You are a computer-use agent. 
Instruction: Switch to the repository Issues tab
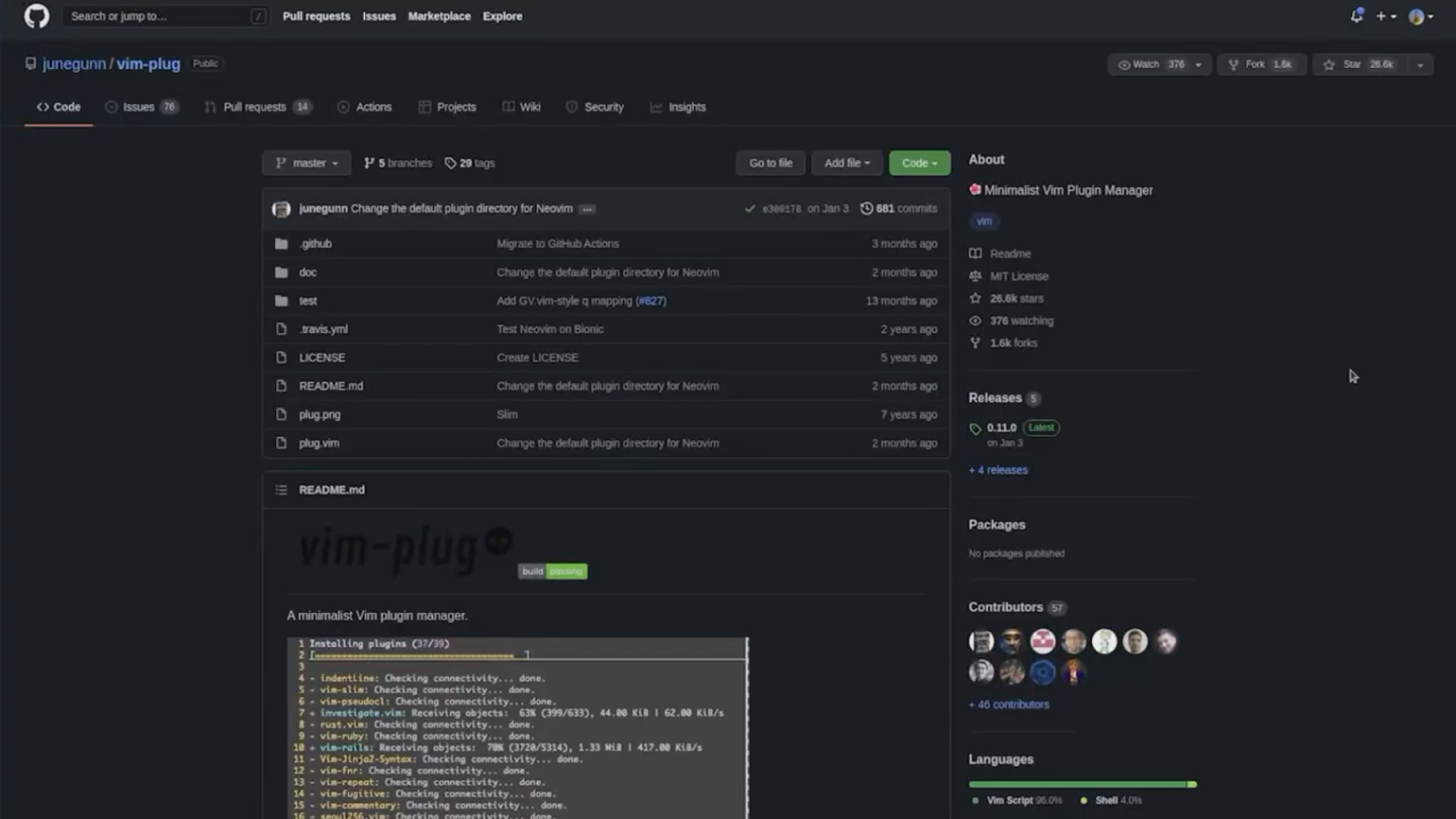pyautogui.click(x=142, y=107)
